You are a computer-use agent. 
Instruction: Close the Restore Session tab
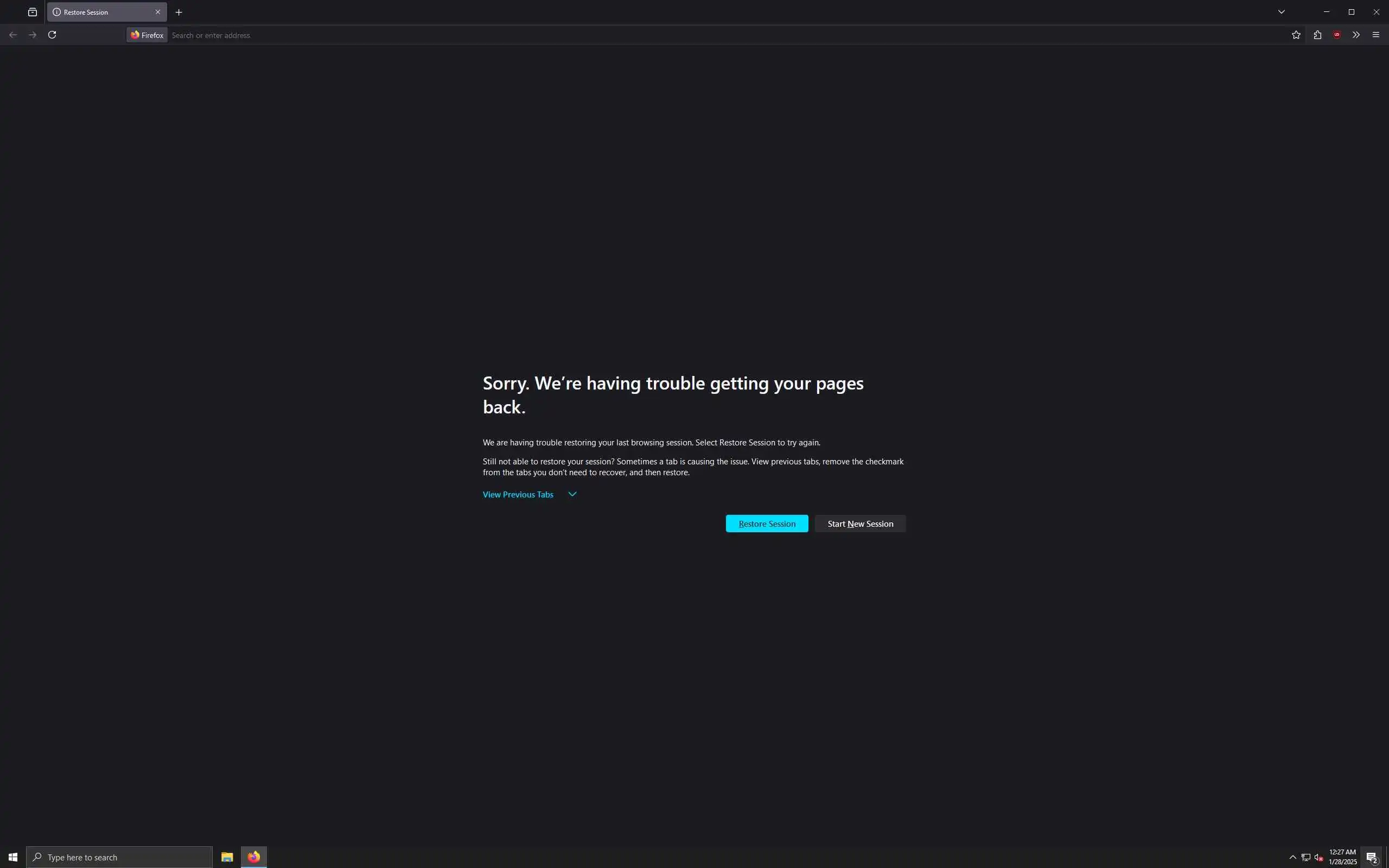(158, 12)
